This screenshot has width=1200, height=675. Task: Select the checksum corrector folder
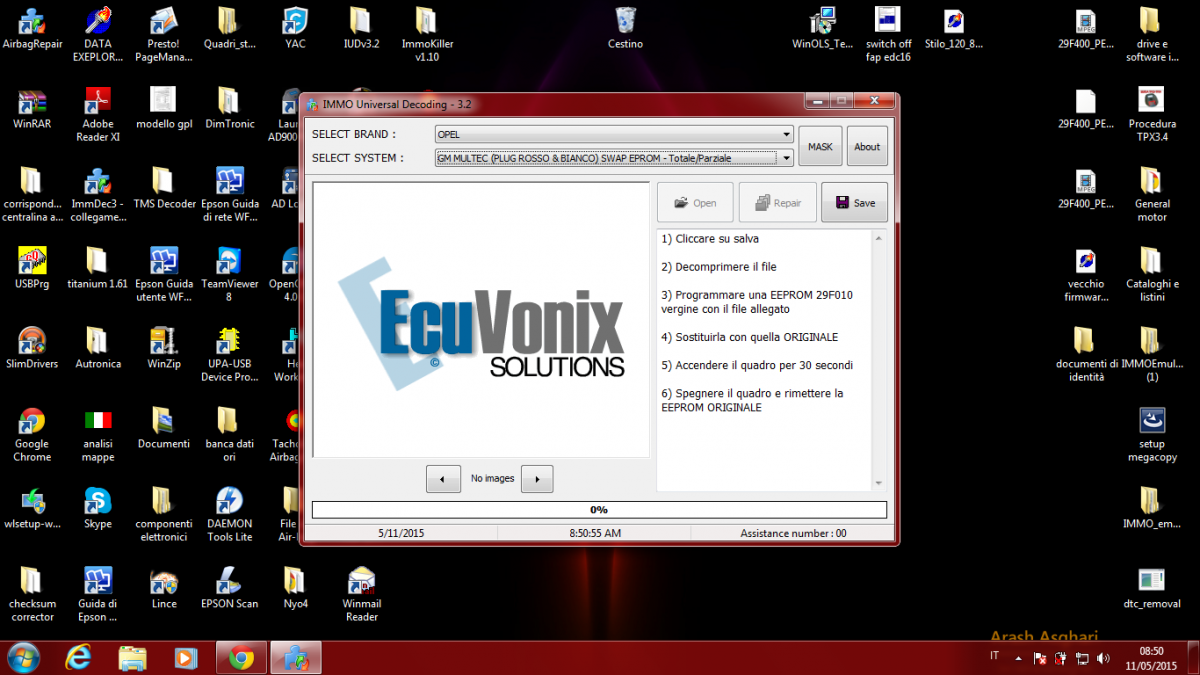click(32, 595)
